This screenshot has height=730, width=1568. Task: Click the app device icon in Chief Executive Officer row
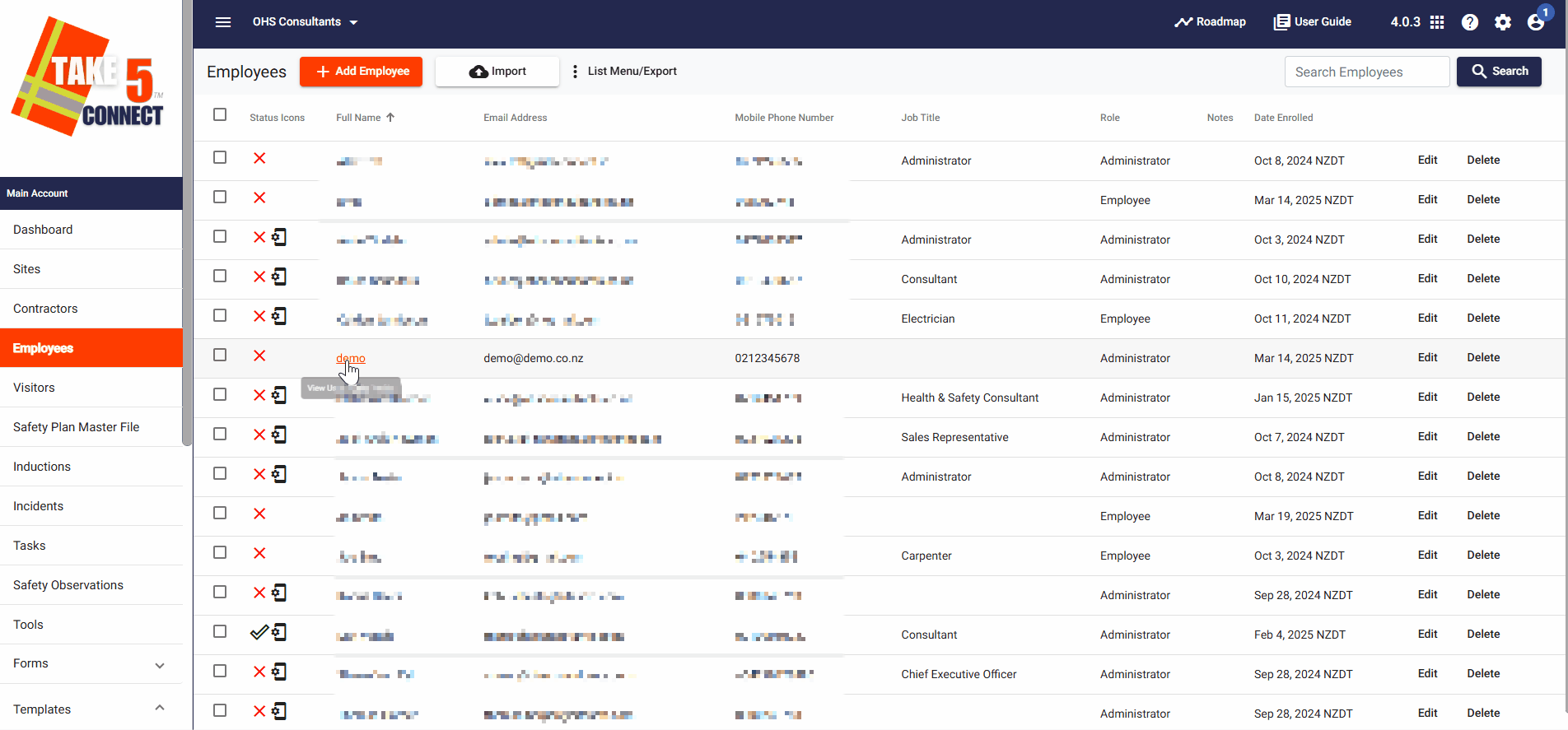tap(280, 672)
